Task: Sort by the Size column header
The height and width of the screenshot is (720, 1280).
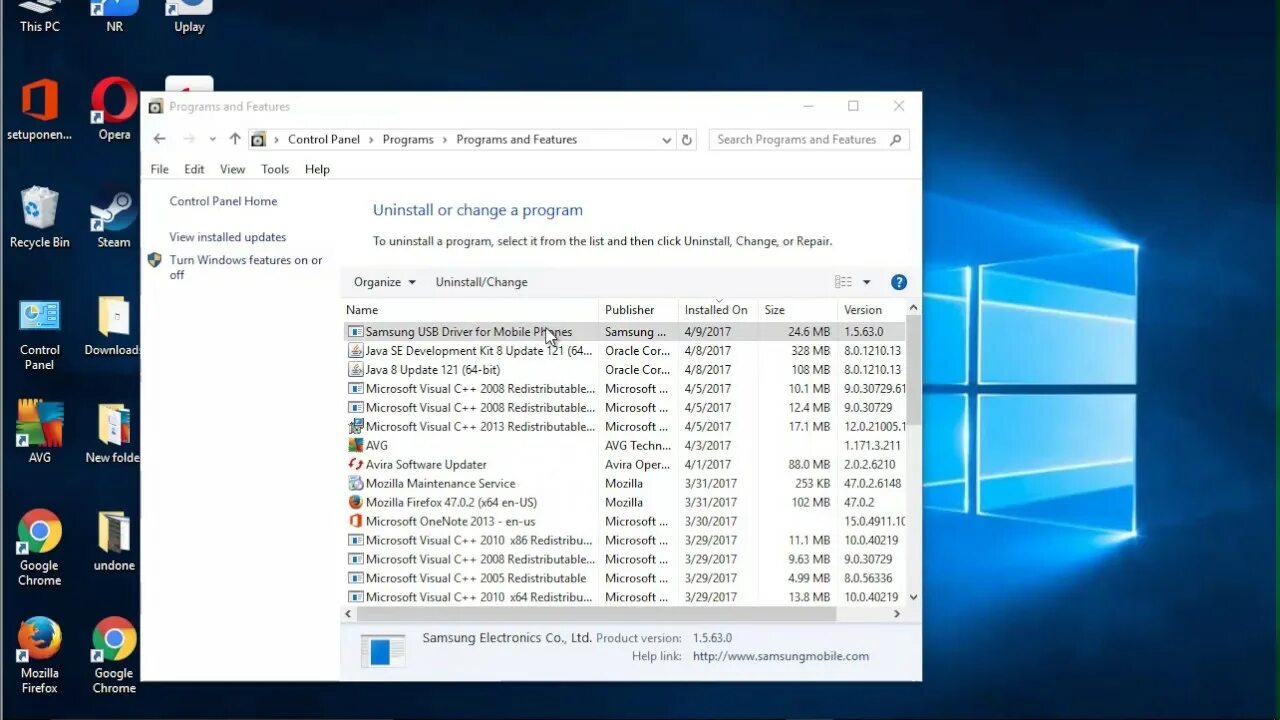Action: point(797,310)
